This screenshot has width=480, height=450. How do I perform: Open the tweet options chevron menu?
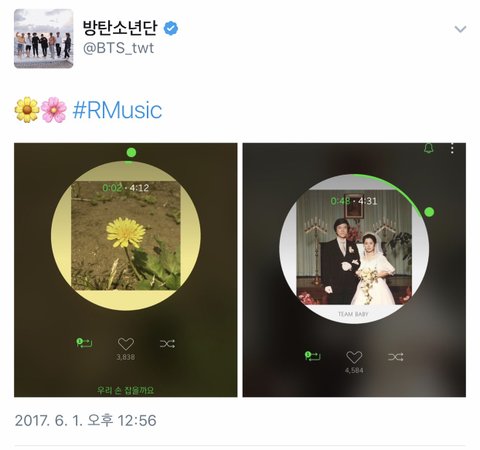coord(460,29)
